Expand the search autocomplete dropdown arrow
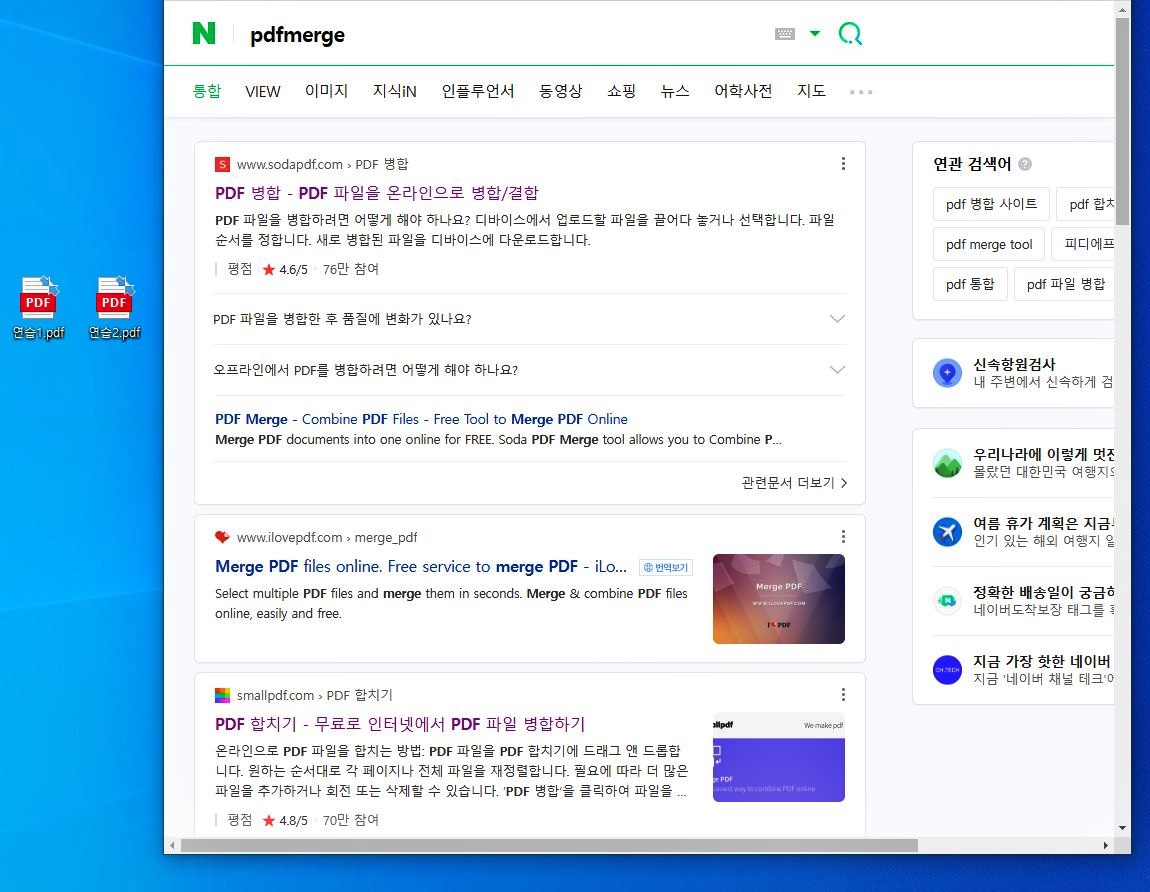This screenshot has width=1150, height=892. [815, 34]
